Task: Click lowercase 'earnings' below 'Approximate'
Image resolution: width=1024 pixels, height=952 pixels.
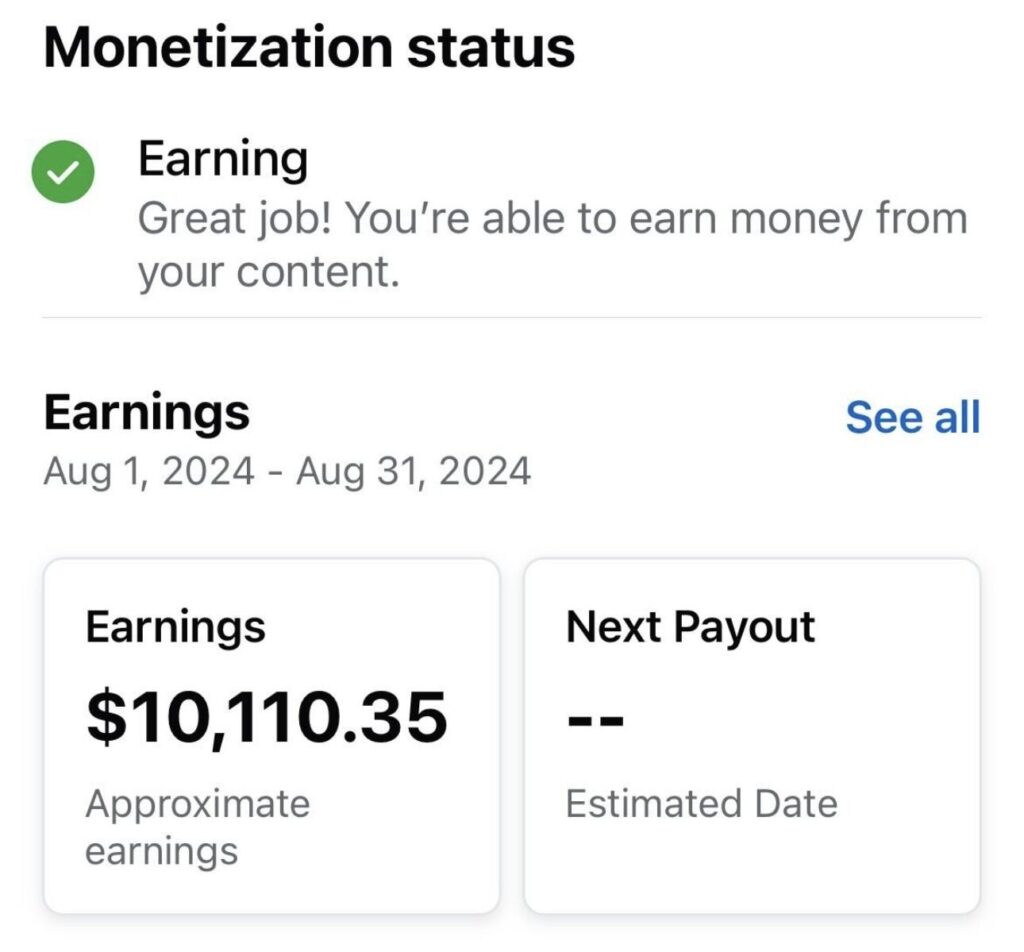Action: tap(161, 851)
